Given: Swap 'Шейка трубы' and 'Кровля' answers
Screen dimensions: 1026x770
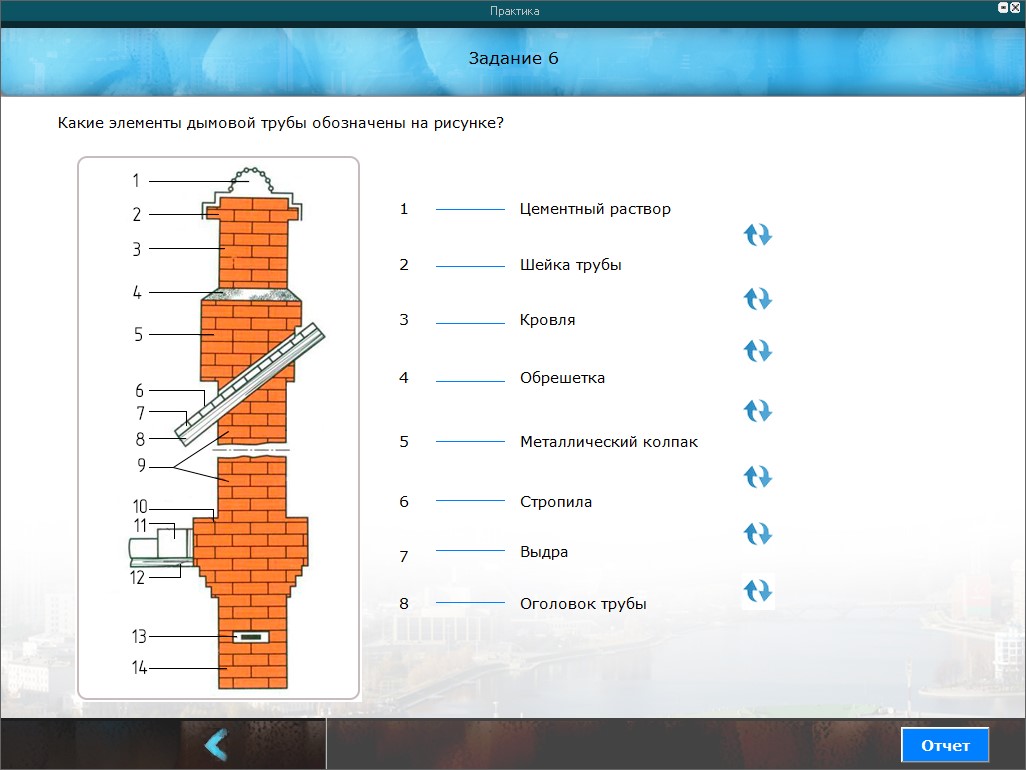Looking at the screenshot, I should (758, 299).
